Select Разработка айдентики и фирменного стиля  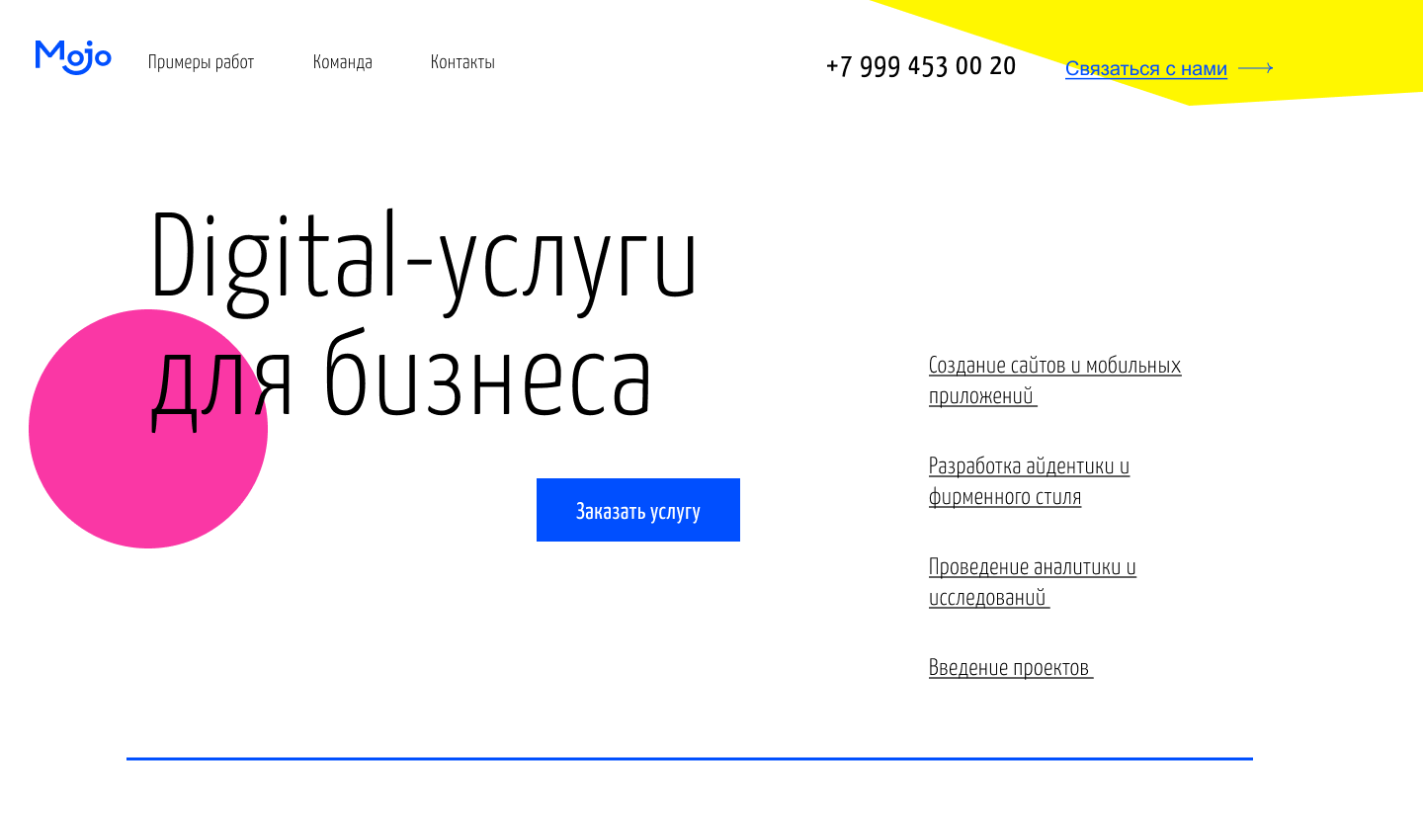(1028, 466)
